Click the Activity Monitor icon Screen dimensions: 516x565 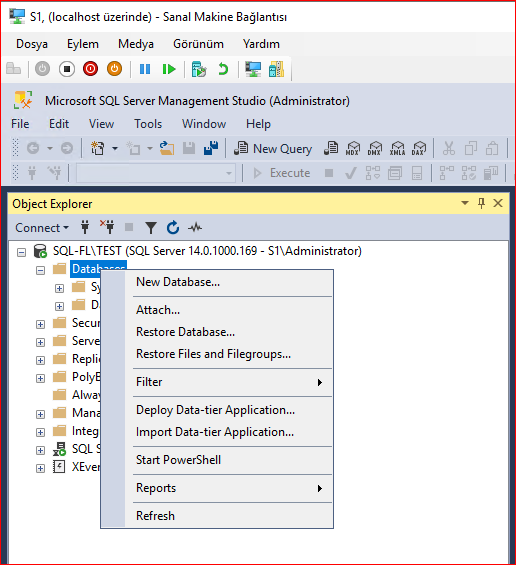click(x=195, y=228)
